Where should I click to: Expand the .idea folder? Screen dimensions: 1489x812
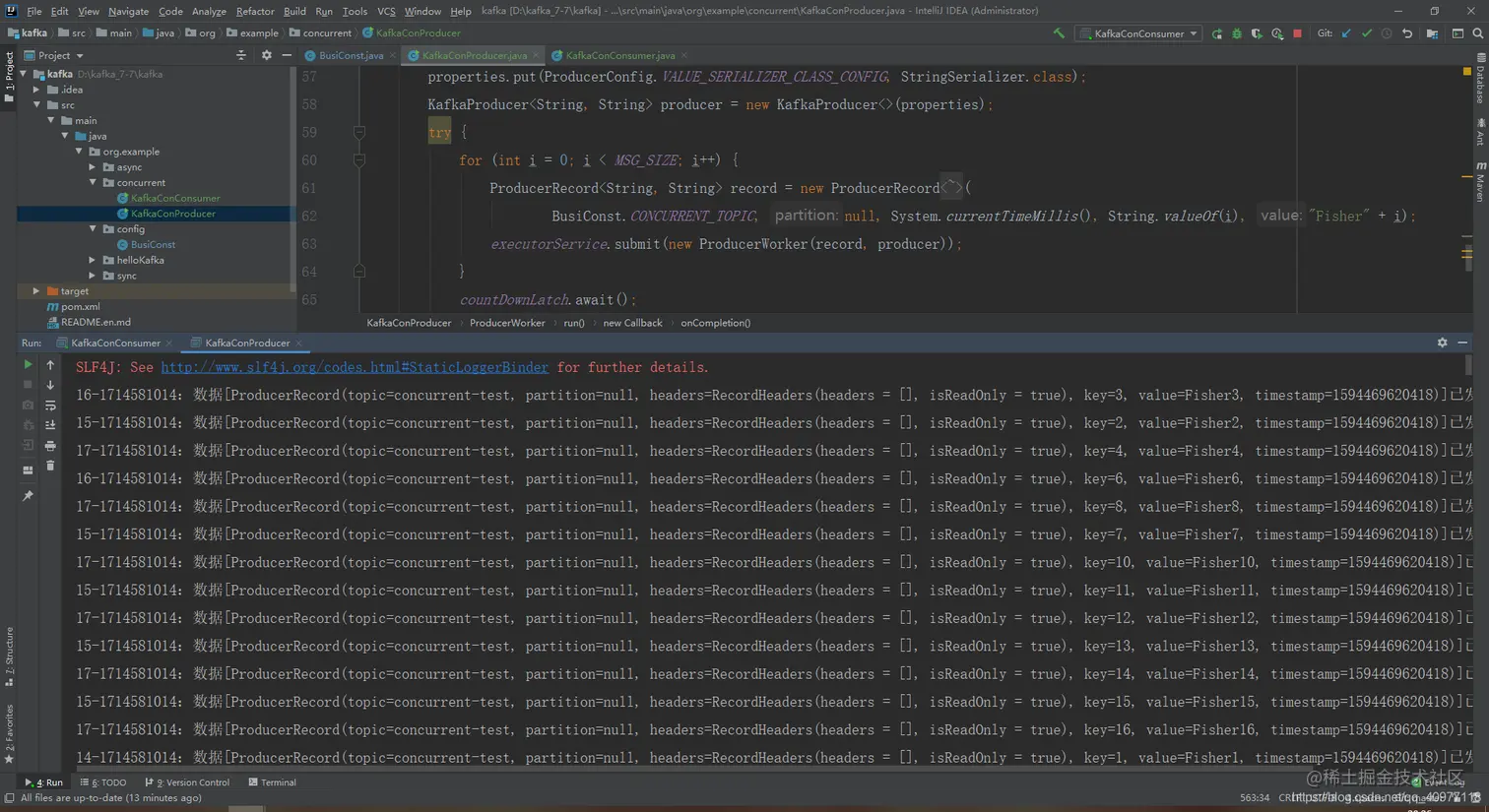(x=37, y=90)
